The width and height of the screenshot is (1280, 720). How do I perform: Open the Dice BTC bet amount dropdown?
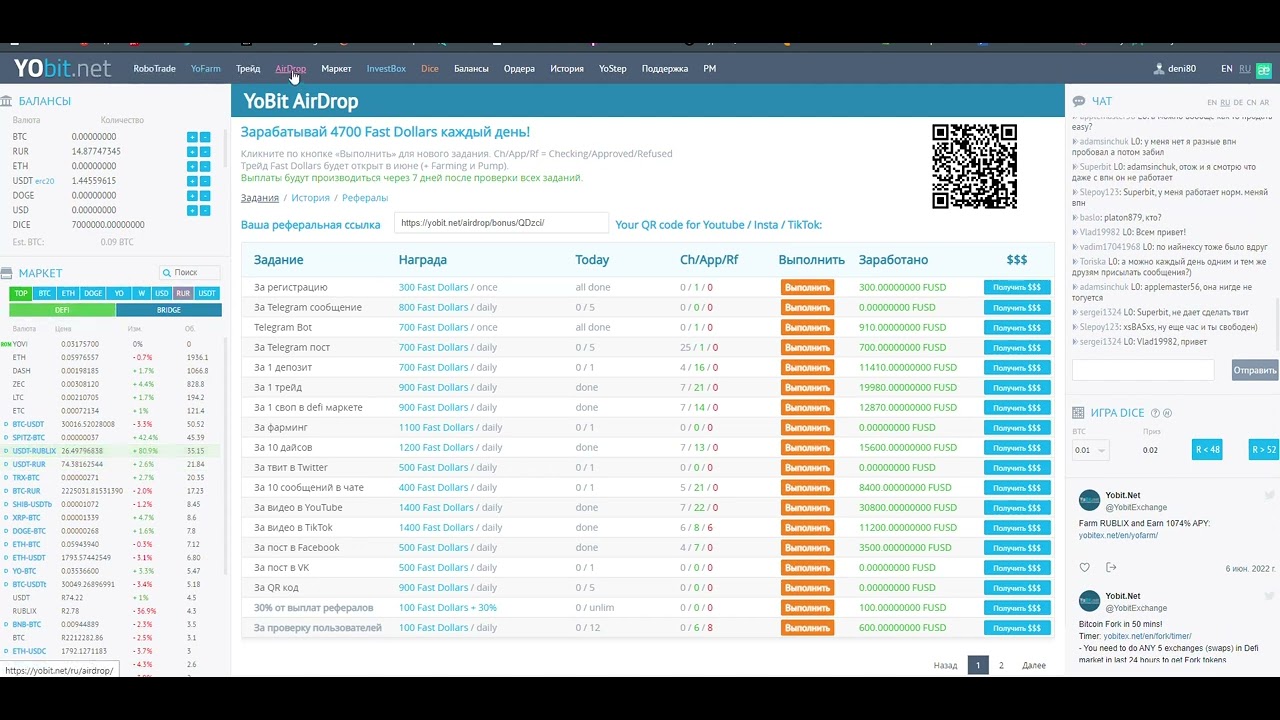tap(1090, 450)
